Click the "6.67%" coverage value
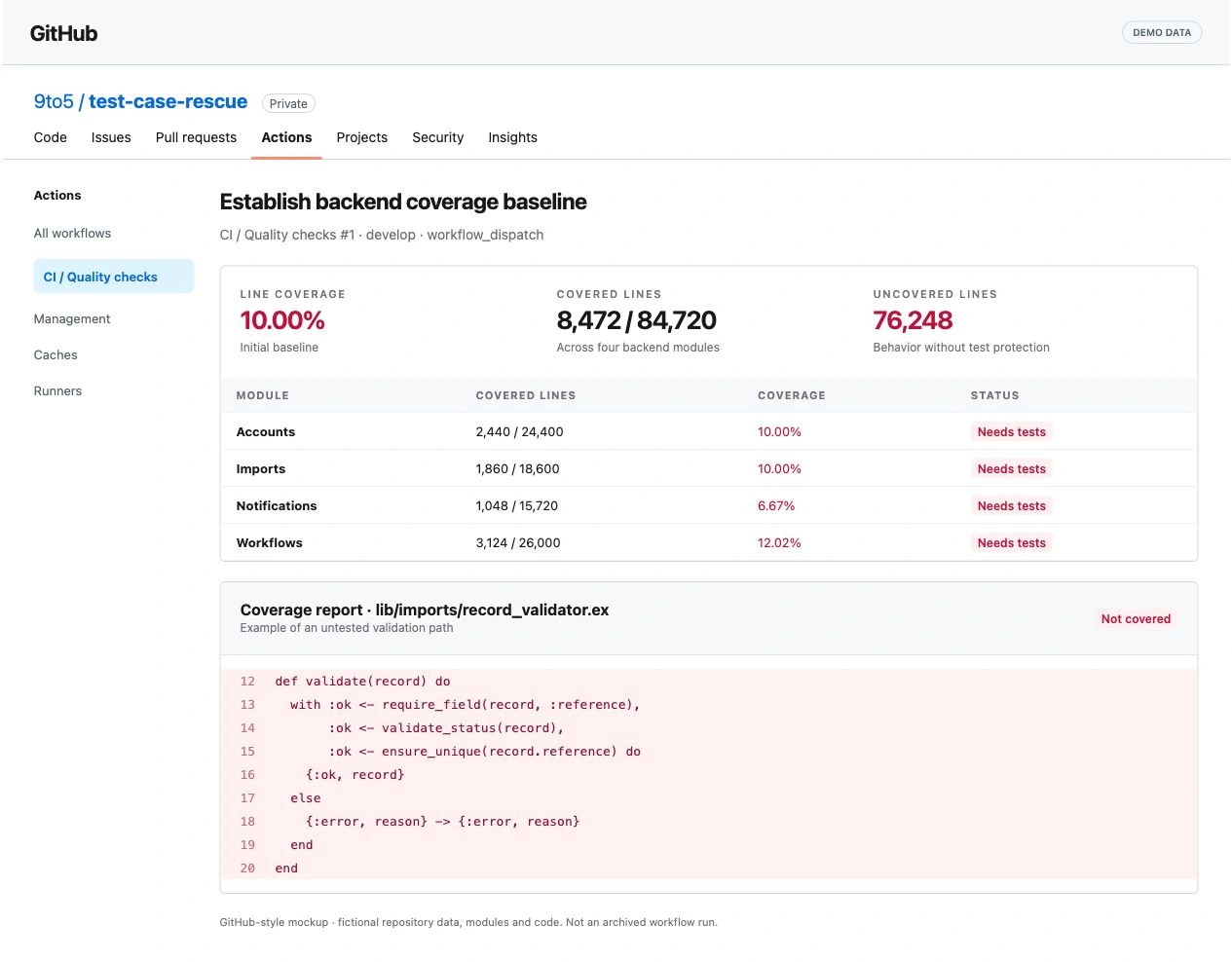The height and width of the screenshot is (962, 1232). 776,505
